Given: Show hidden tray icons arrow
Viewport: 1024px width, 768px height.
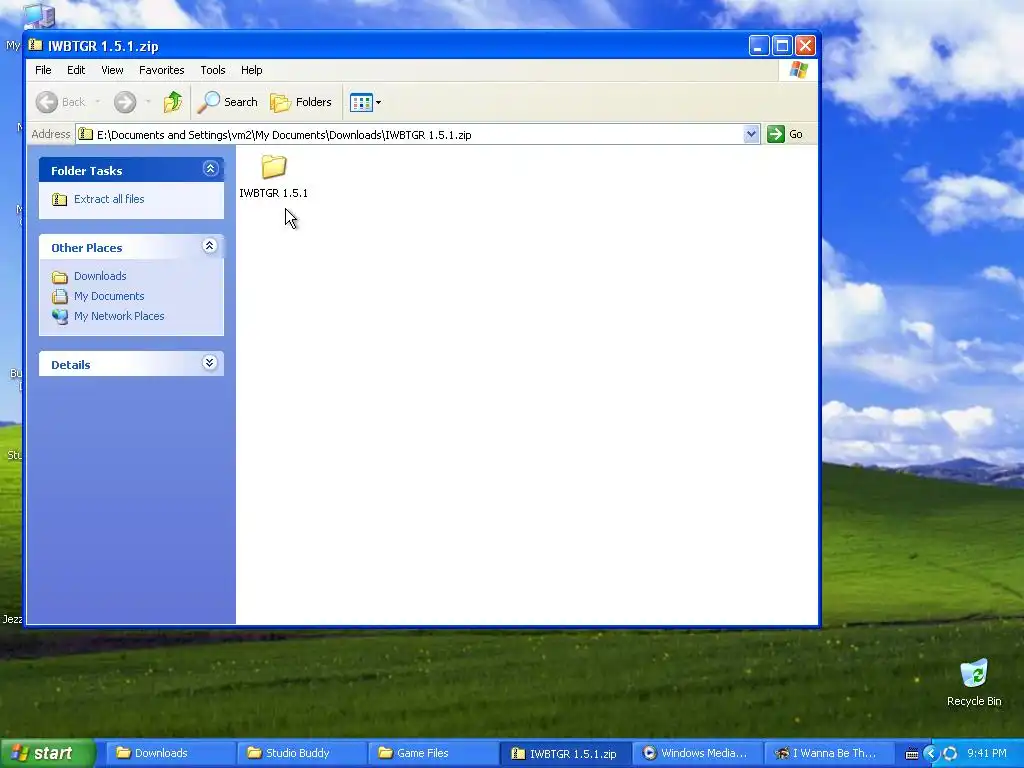Looking at the screenshot, I should pyautogui.click(x=931, y=754).
